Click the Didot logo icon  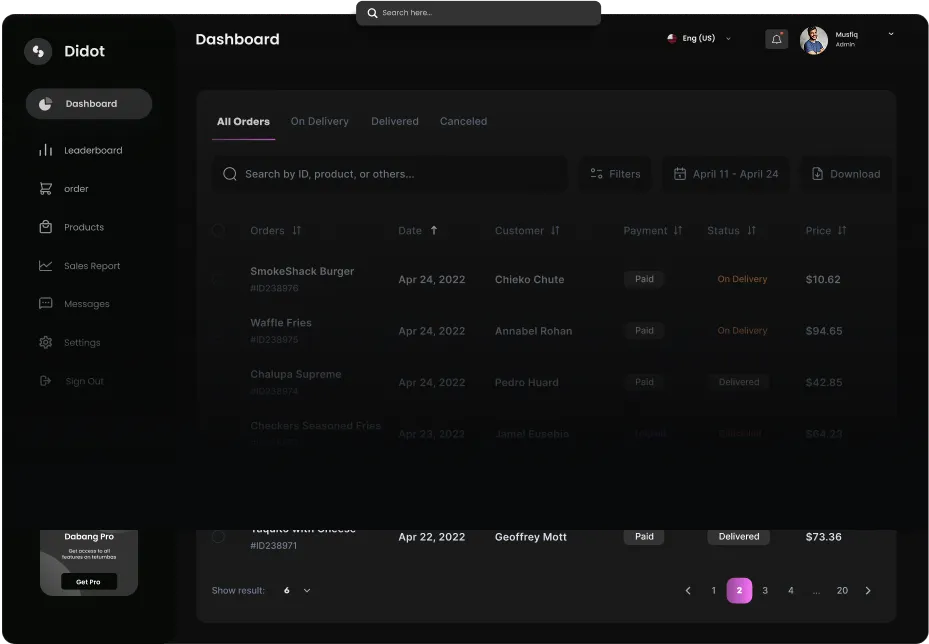pos(38,52)
